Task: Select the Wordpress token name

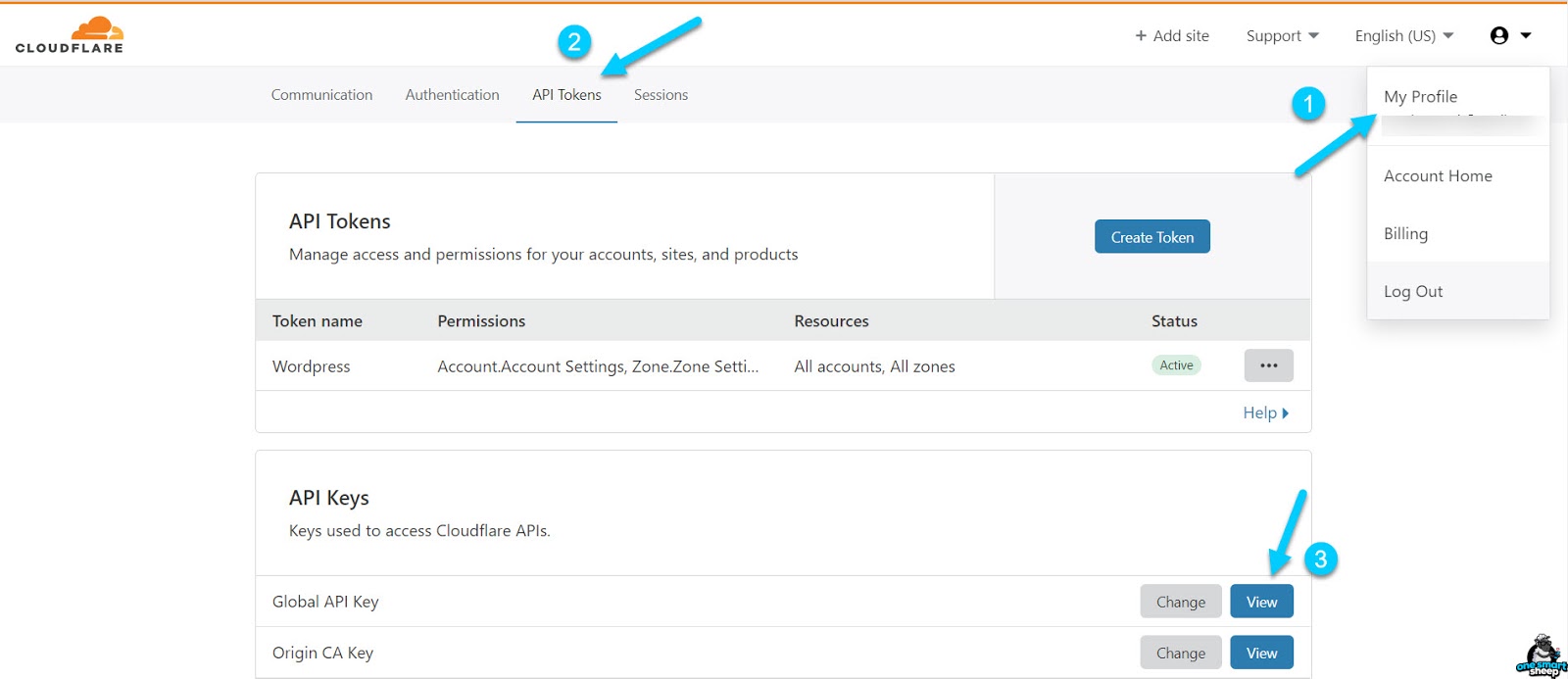Action: click(311, 366)
